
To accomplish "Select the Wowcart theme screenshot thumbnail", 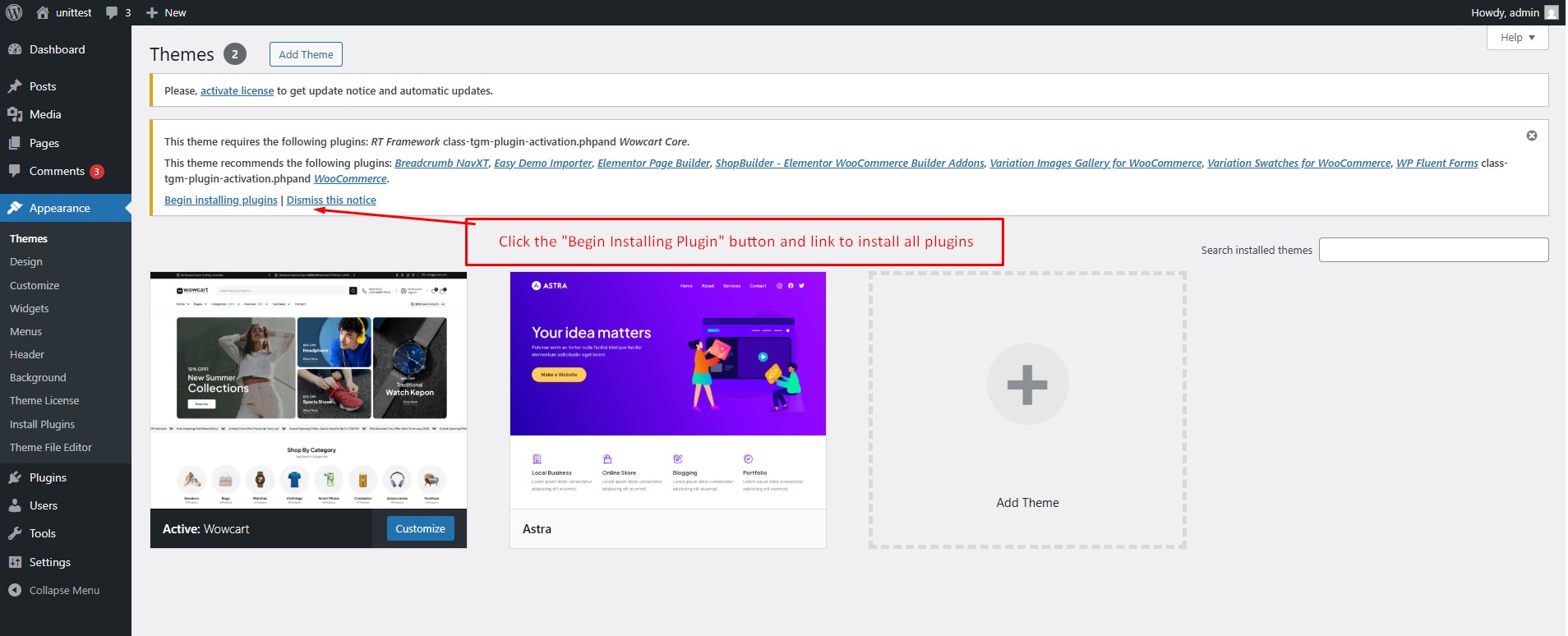I will (x=308, y=390).
